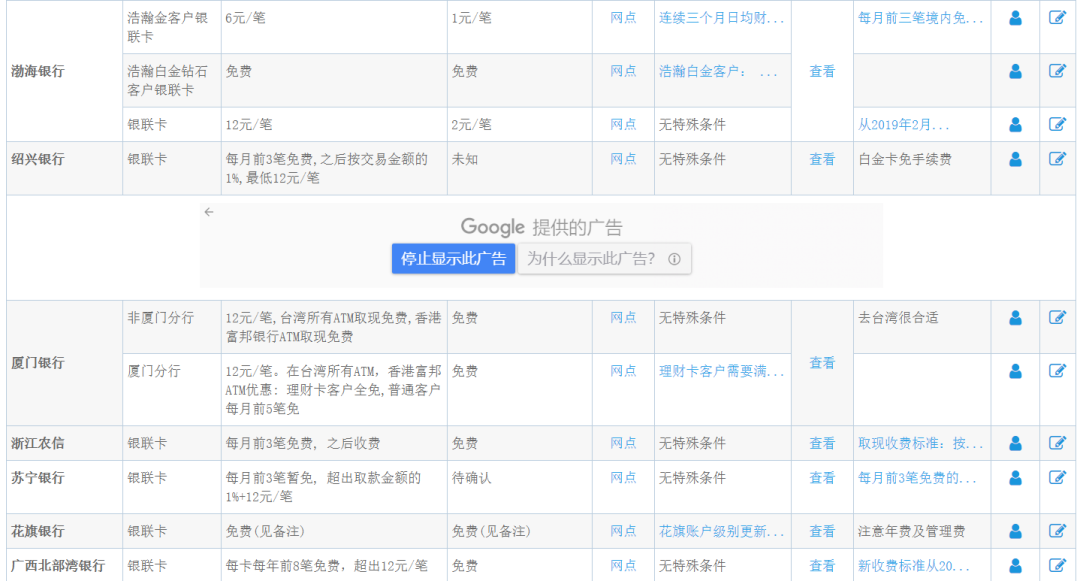1080x581 pixels.
Task: Open 网点 link in 浩瀚金客户银联卡 row
Action: [623, 18]
